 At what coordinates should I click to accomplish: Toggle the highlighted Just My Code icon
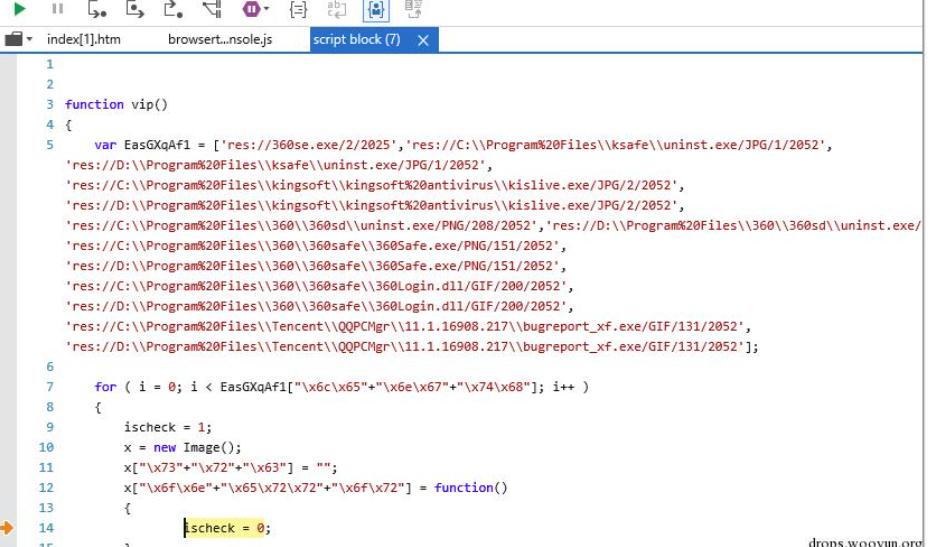(376, 9)
